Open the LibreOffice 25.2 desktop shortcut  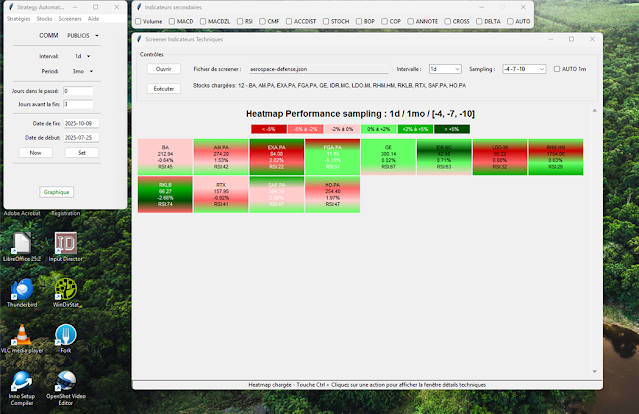click(21, 244)
